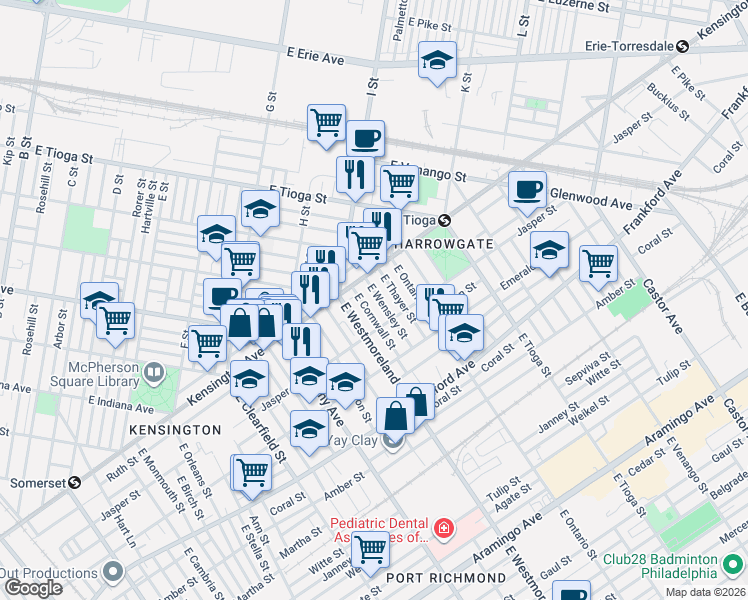This screenshot has height=600, width=748.
Task: Click the KENSINGTON neighborhood label
Action: (176, 430)
